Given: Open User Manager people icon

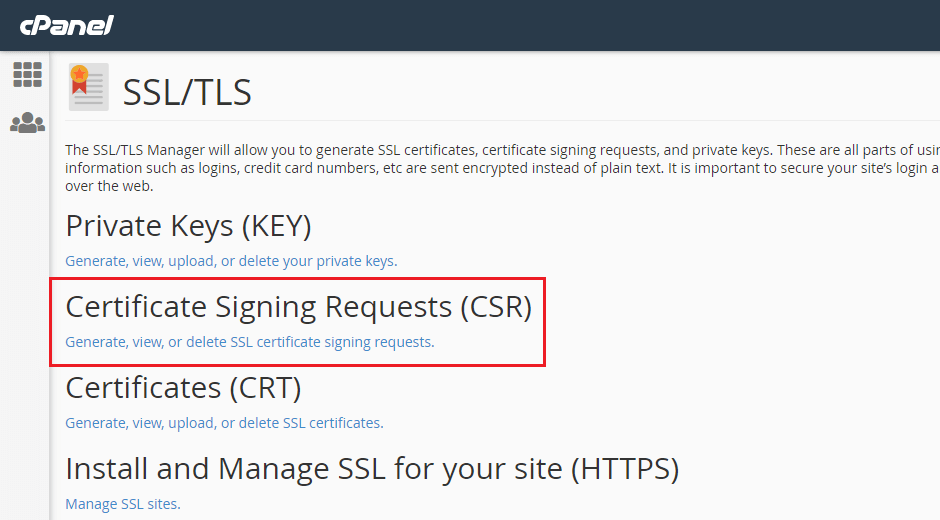Looking at the screenshot, I should click(28, 123).
